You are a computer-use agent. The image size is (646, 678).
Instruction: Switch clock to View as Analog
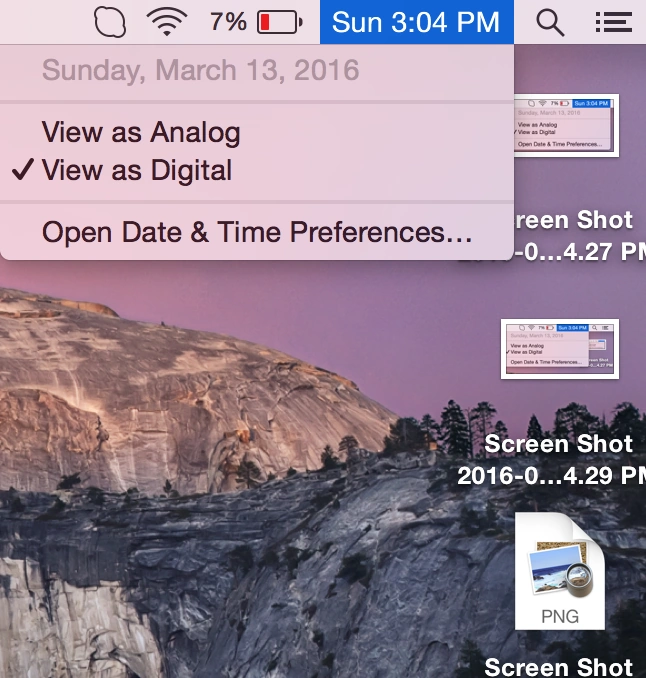coord(141,132)
